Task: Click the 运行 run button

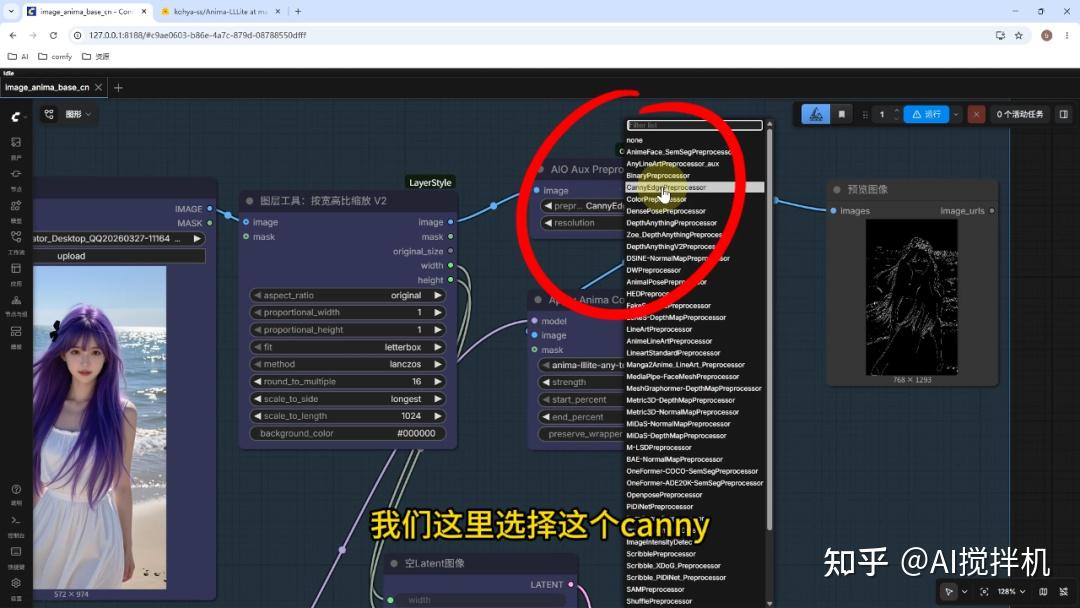Action: click(926, 114)
